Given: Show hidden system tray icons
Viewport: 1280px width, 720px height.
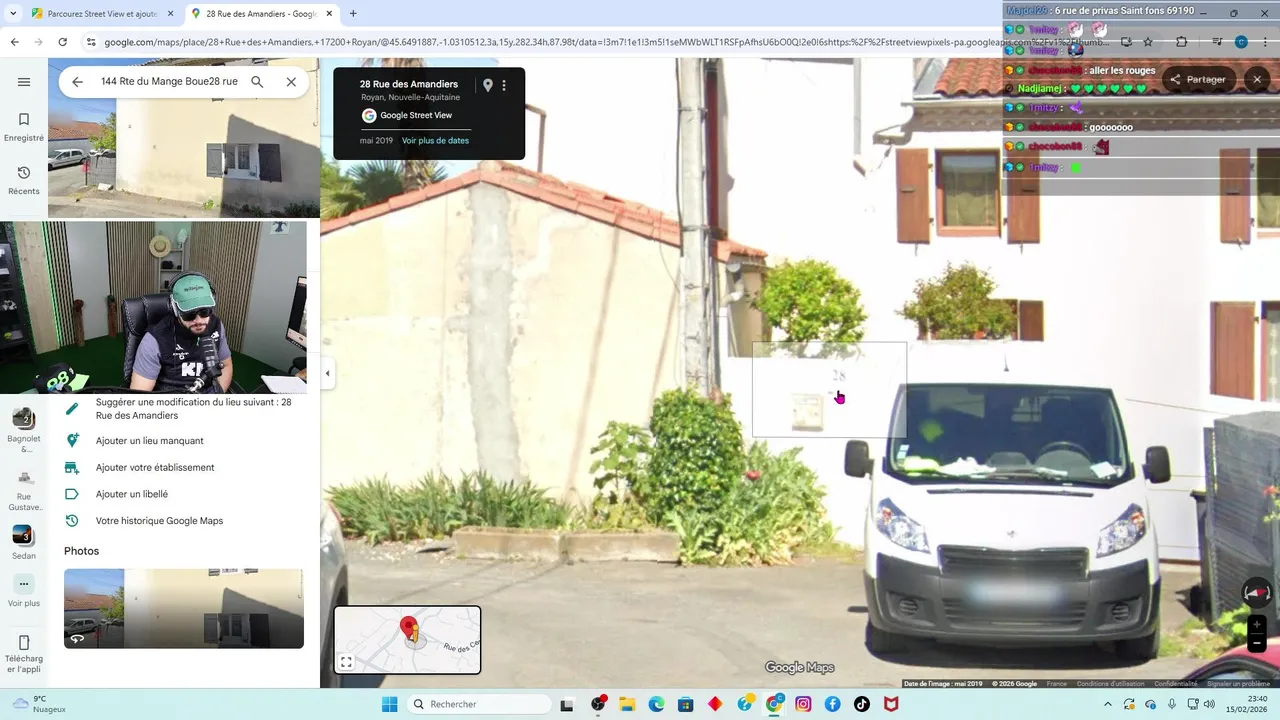Looking at the screenshot, I should 1107,704.
